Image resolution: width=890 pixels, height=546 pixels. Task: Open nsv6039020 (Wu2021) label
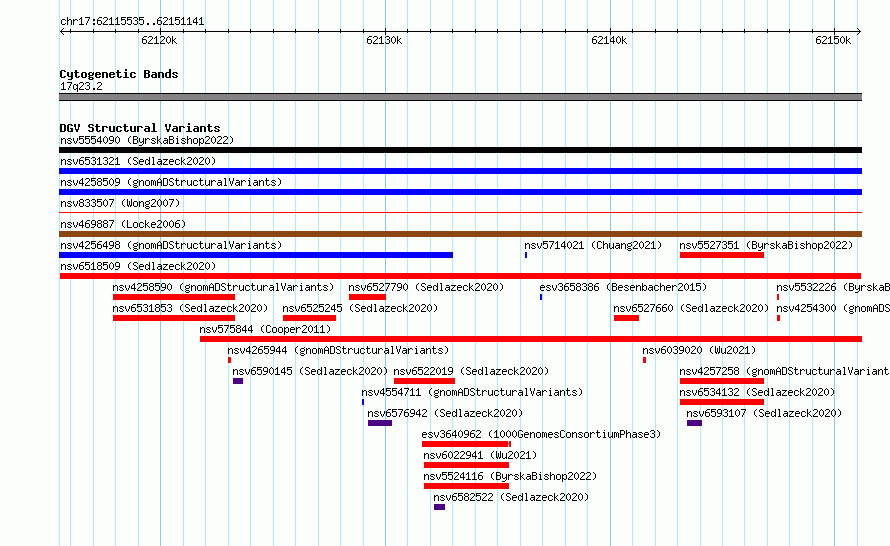(699, 350)
